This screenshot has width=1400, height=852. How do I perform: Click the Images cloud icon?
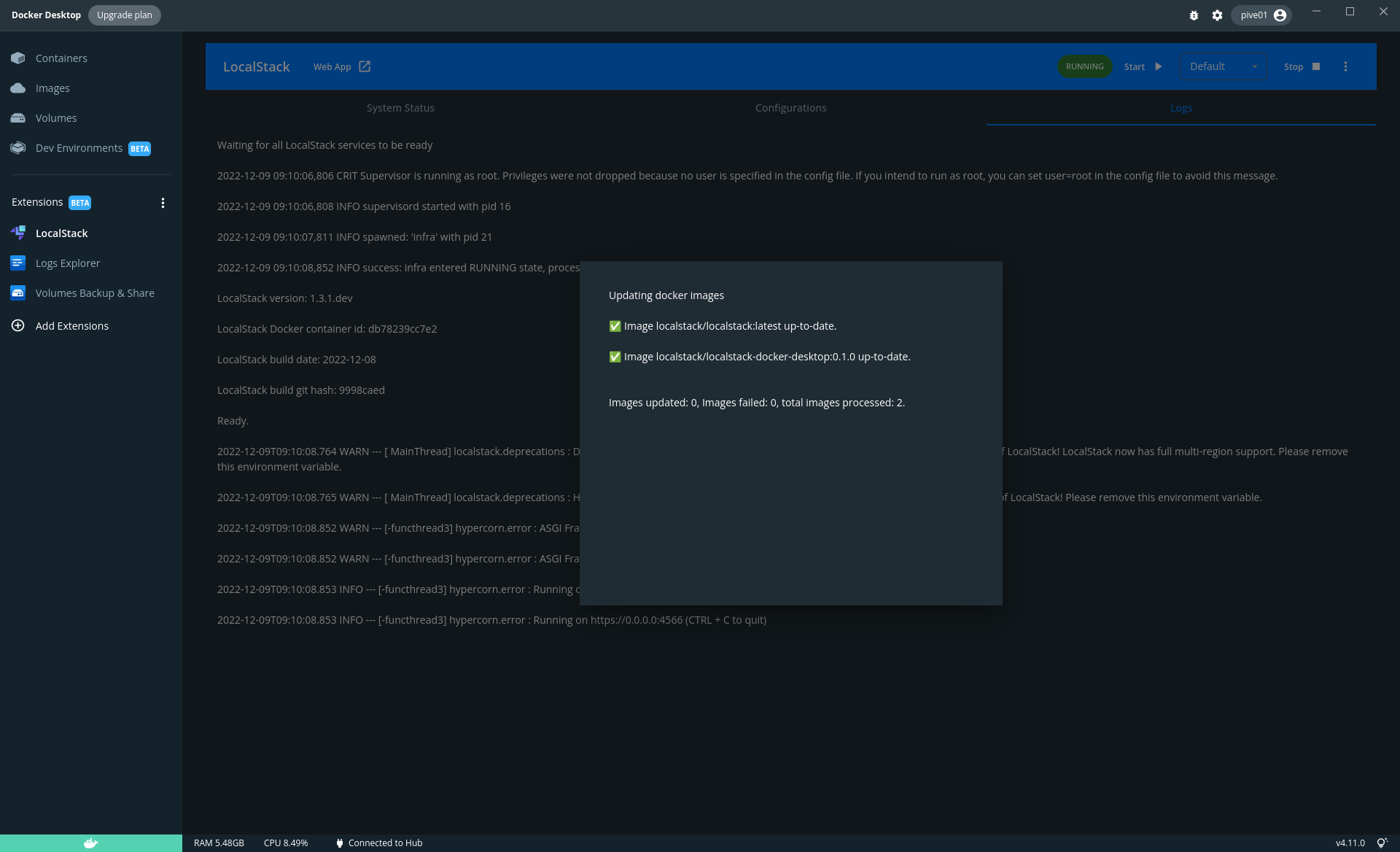pos(18,88)
